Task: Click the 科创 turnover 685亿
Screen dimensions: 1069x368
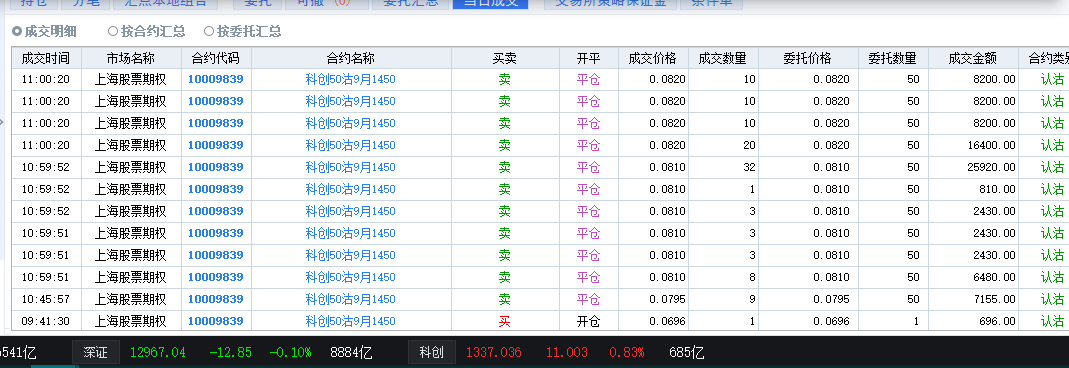Action: tap(687, 352)
